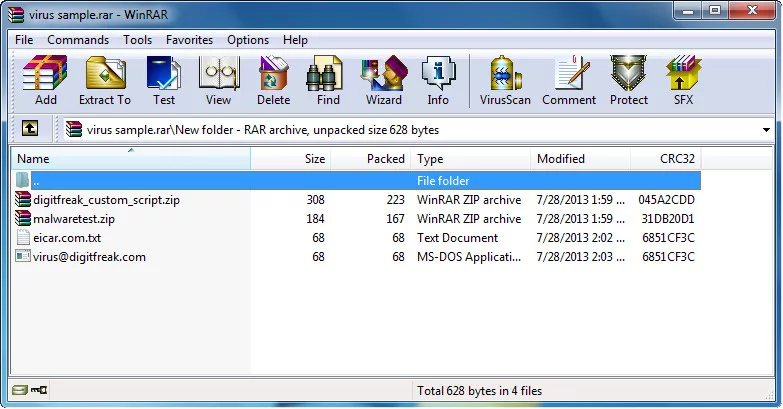Click the Delete toolbar icon
The image size is (783, 409).
pyautogui.click(x=274, y=73)
